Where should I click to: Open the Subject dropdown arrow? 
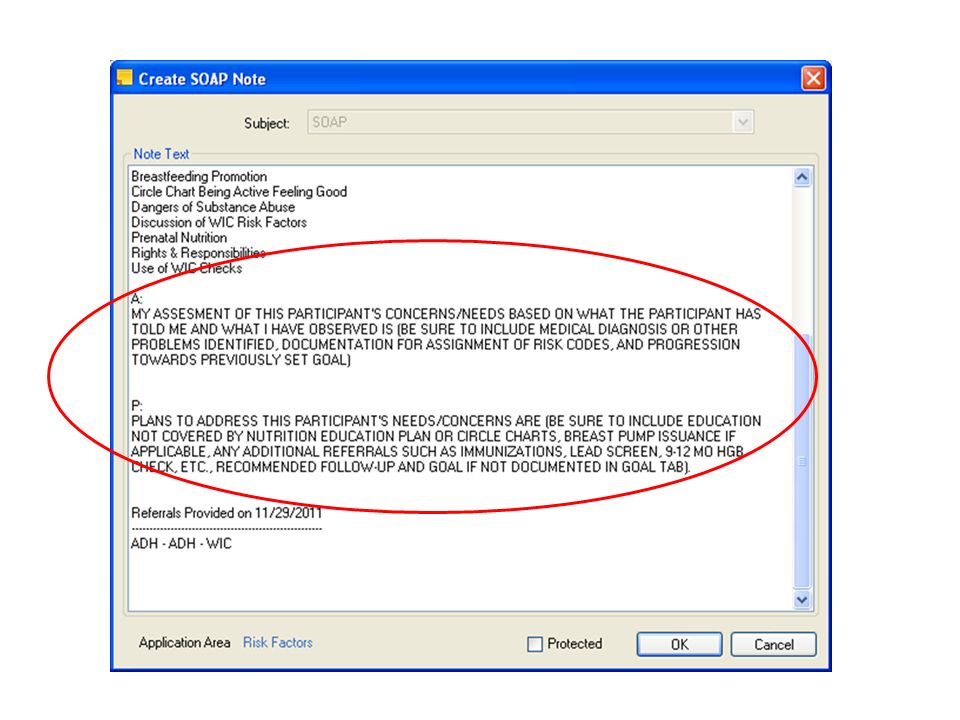pyautogui.click(x=743, y=122)
